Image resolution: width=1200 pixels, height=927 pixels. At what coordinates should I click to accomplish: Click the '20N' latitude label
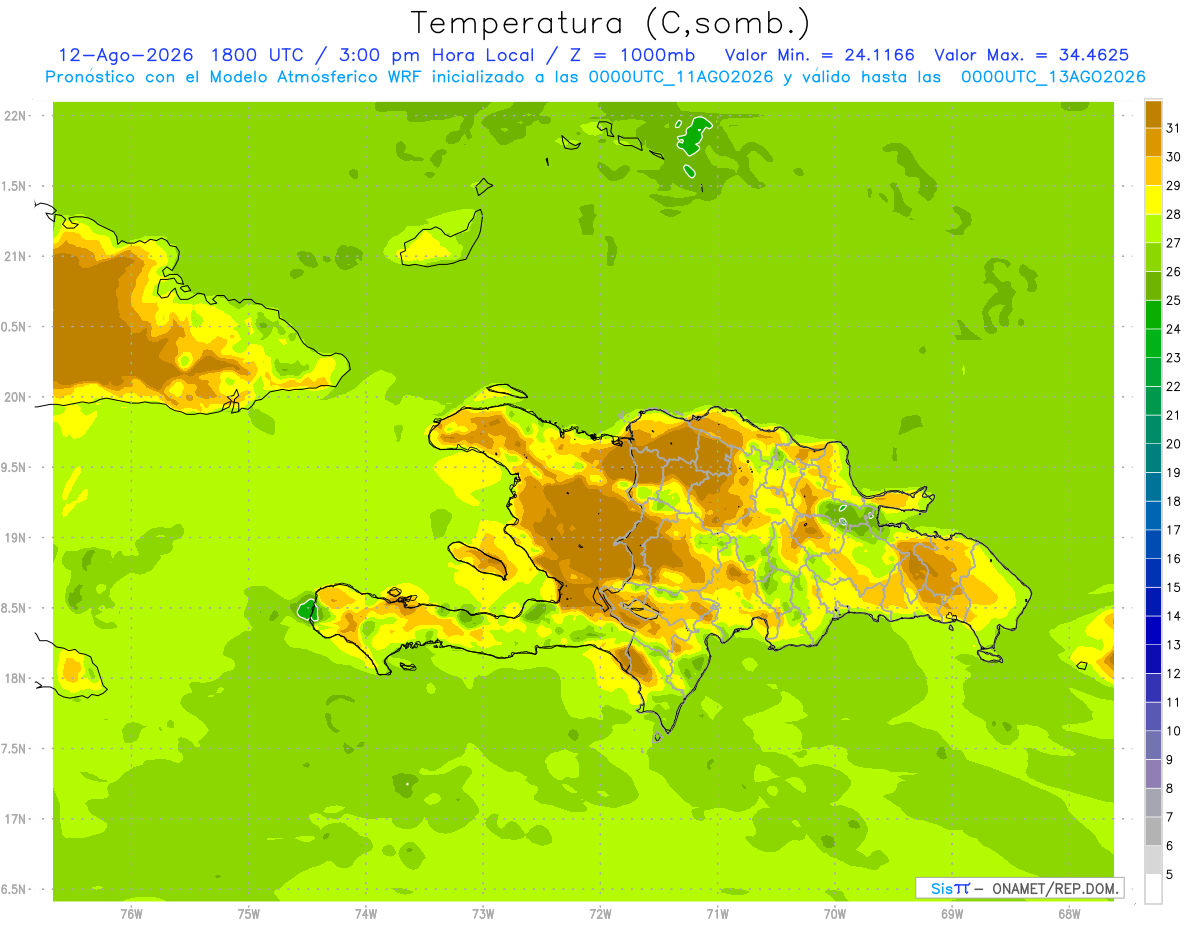click(x=15, y=397)
